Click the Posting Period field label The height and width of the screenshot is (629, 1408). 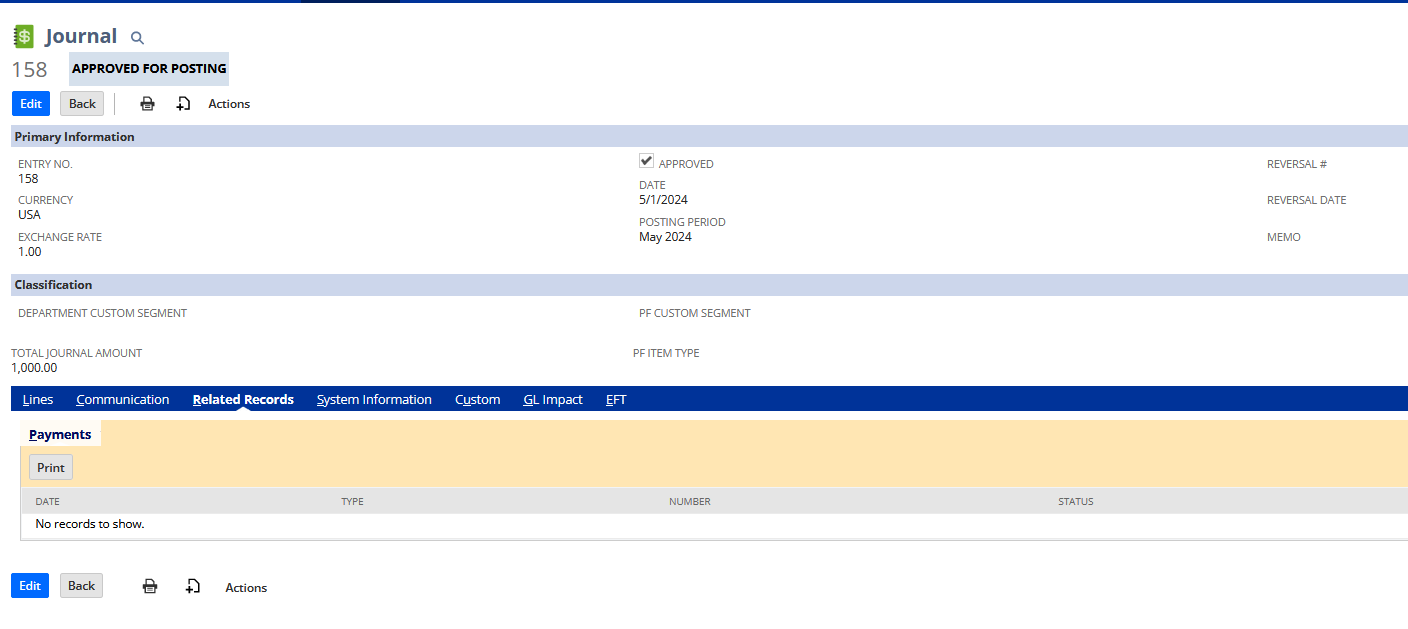point(683,222)
